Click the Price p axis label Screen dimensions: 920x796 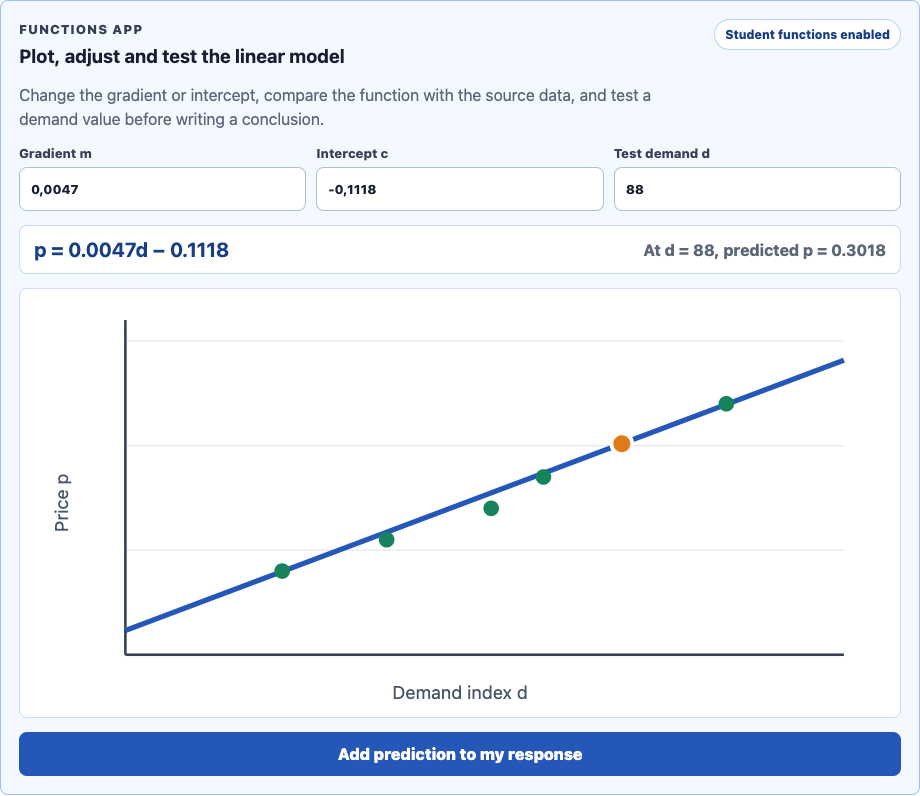point(62,503)
